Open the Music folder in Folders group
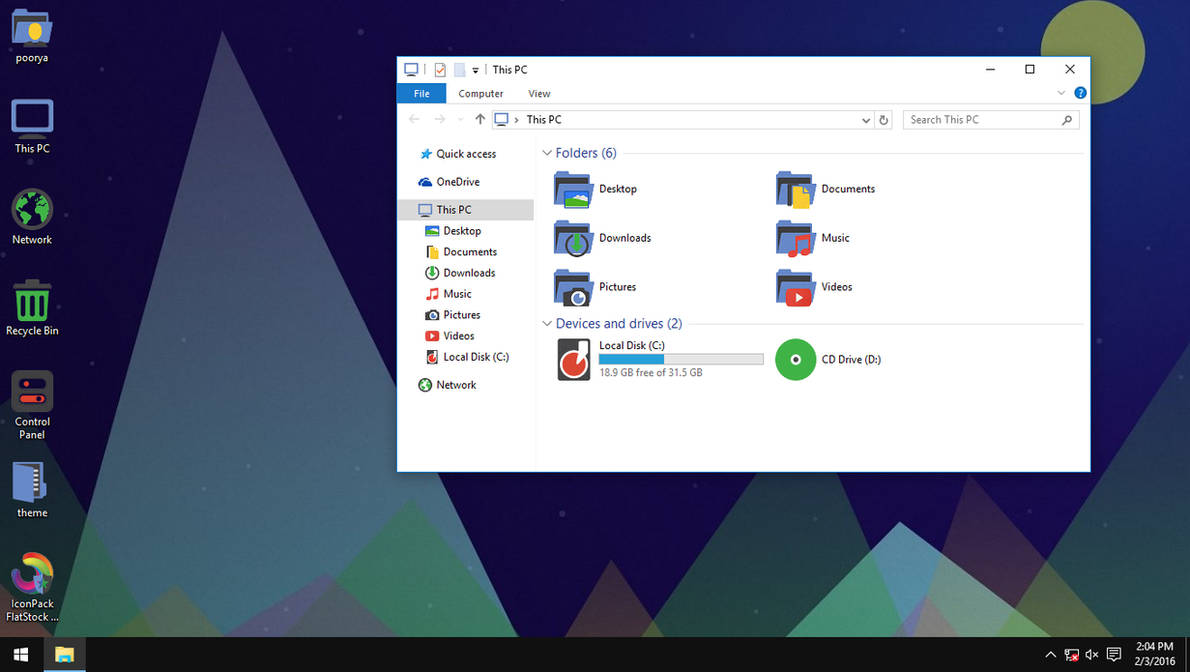Viewport: 1190px width, 672px height. pyautogui.click(x=795, y=238)
